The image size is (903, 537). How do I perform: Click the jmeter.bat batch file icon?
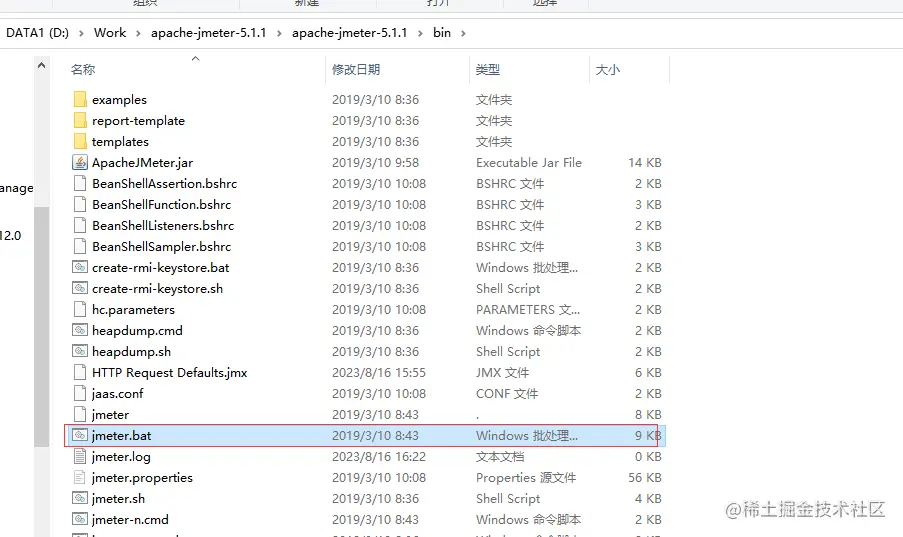(80, 436)
